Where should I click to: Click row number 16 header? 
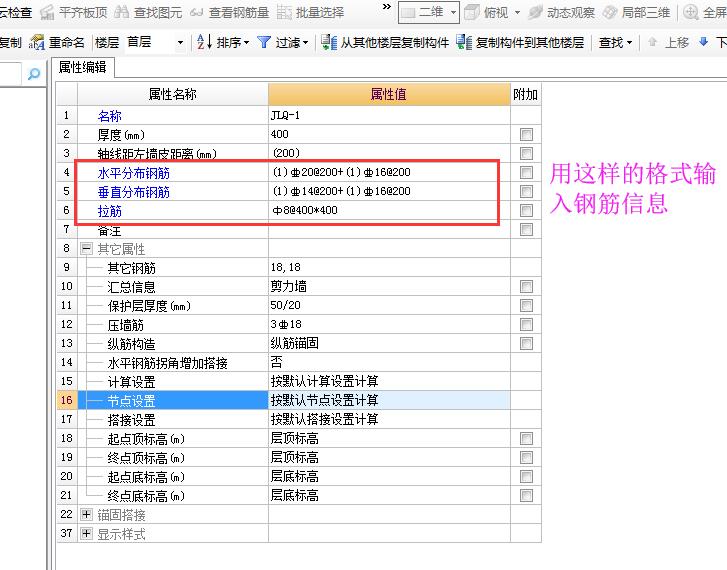[x=67, y=400]
